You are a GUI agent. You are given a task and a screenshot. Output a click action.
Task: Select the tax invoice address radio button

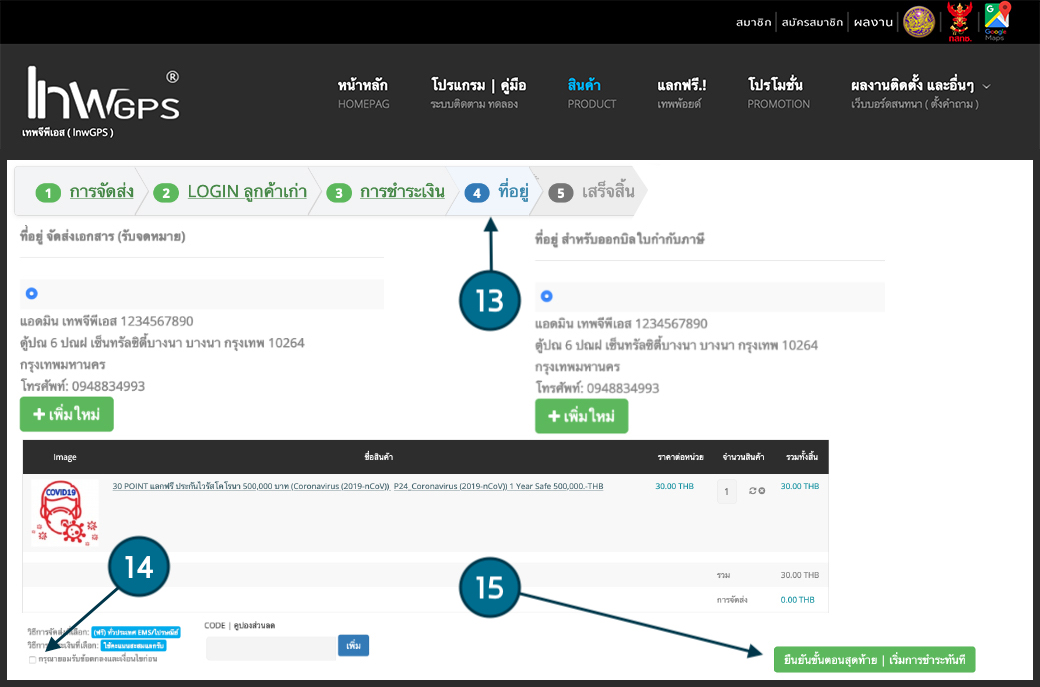(x=546, y=296)
